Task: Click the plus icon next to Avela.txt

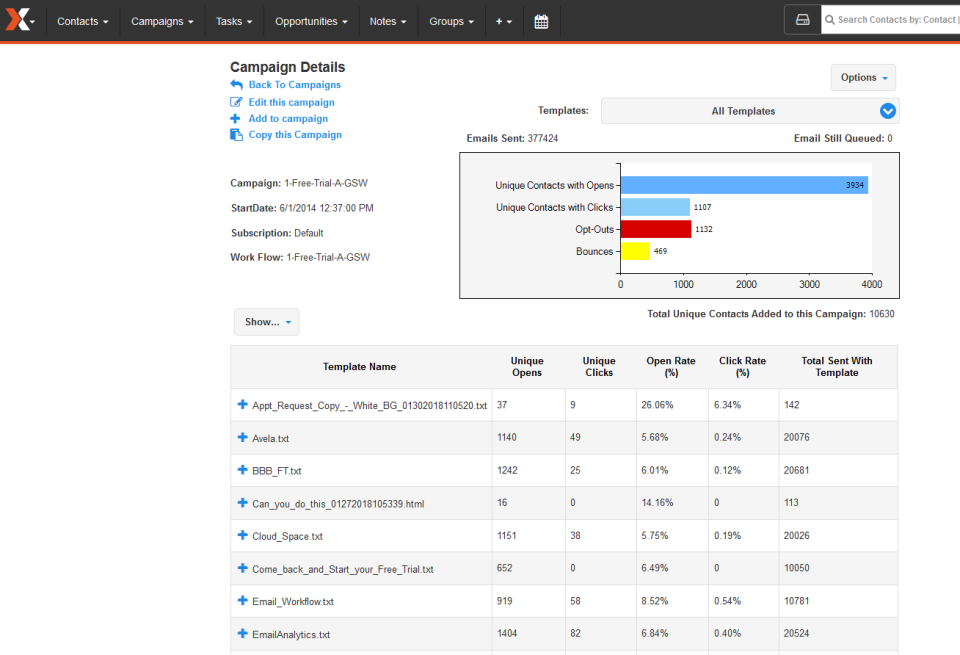Action: tap(241, 437)
